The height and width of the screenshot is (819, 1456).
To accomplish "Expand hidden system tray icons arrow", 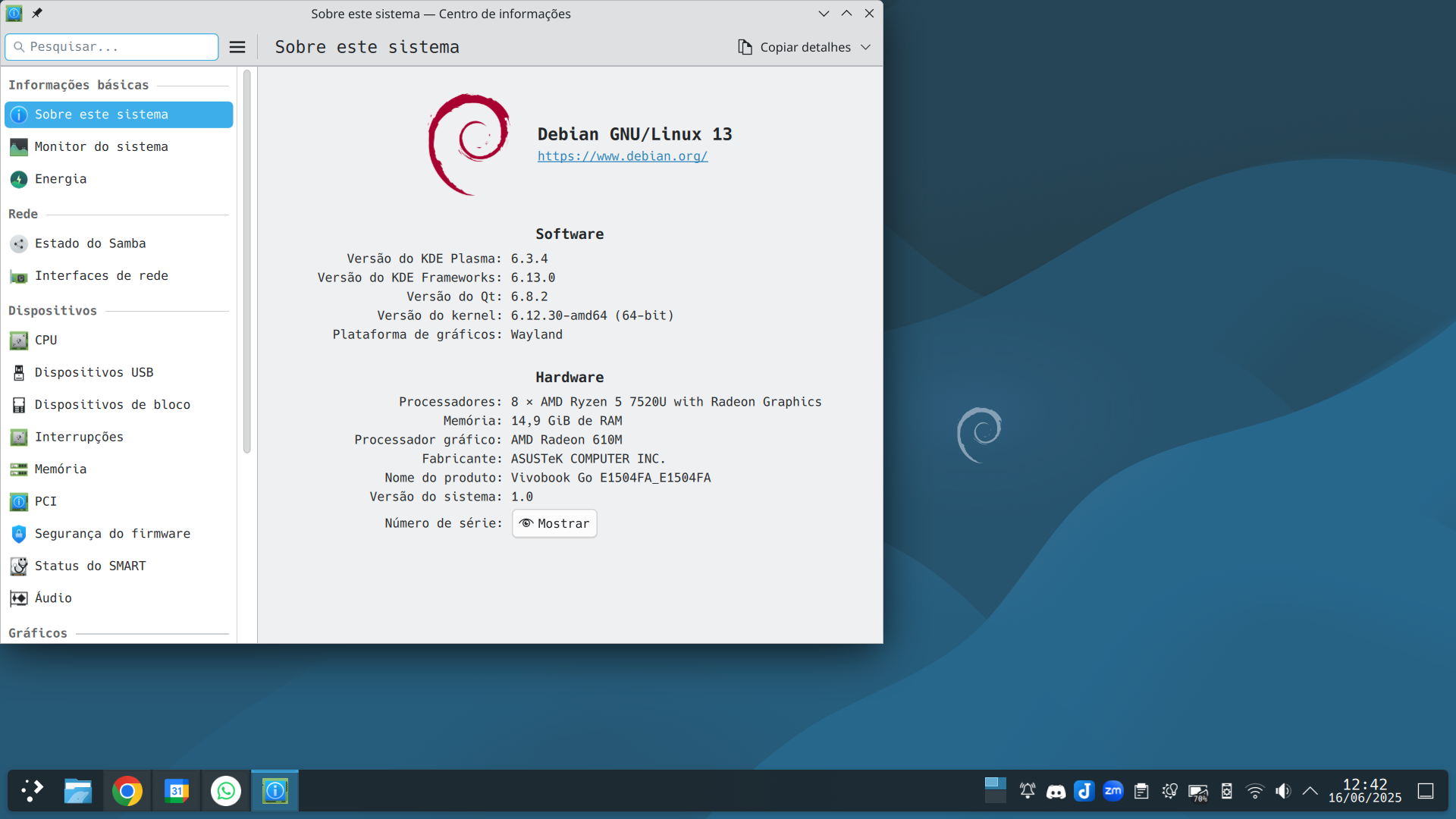I will click(1310, 792).
